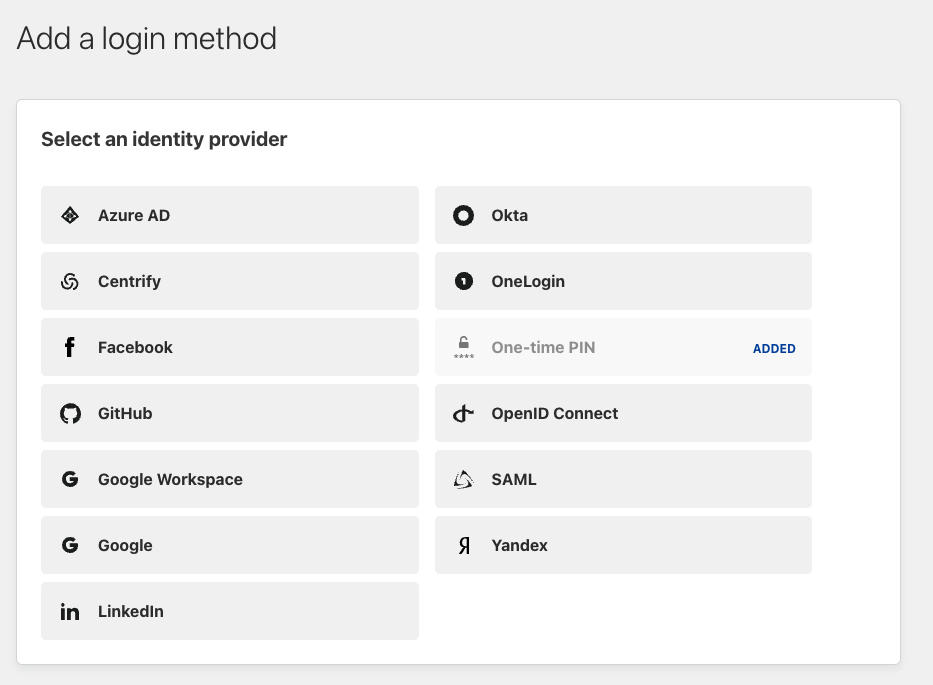The height and width of the screenshot is (685, 933).
Task: Choose the plain Google provider button
Action: click(x=229, y=545)
